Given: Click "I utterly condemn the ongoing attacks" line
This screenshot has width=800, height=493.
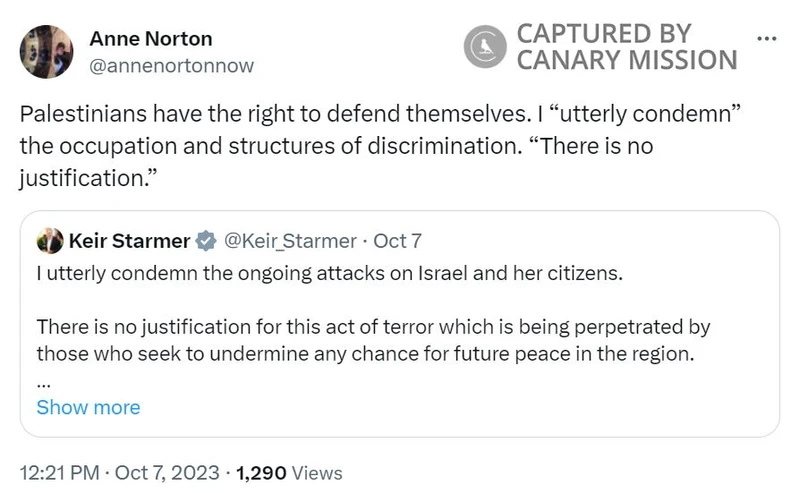Looking at the screenshot, I should (329, 273).
